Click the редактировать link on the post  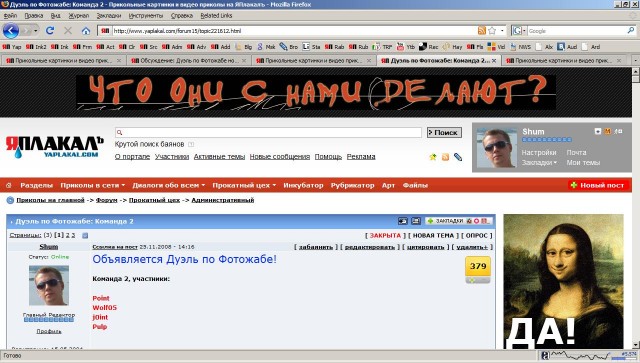click(370, 247)
